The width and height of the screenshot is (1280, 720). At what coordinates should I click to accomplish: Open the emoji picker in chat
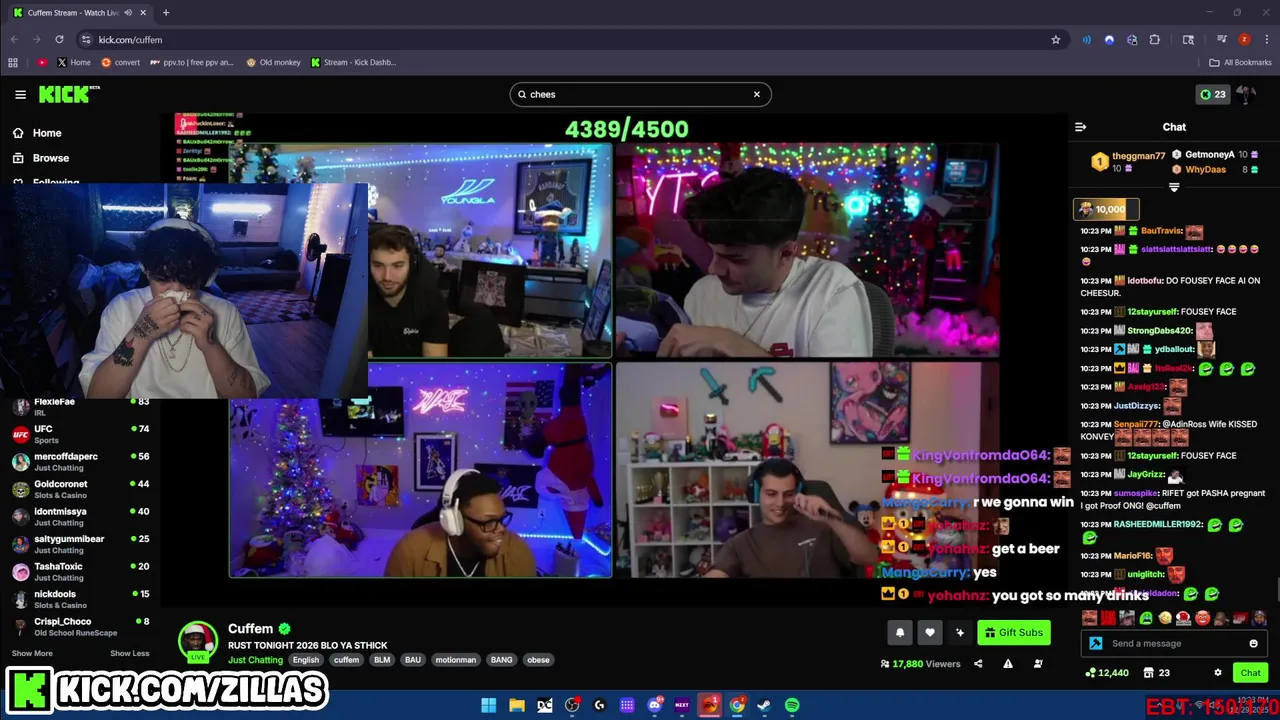pyautogui.click(x=1253, y=644)
